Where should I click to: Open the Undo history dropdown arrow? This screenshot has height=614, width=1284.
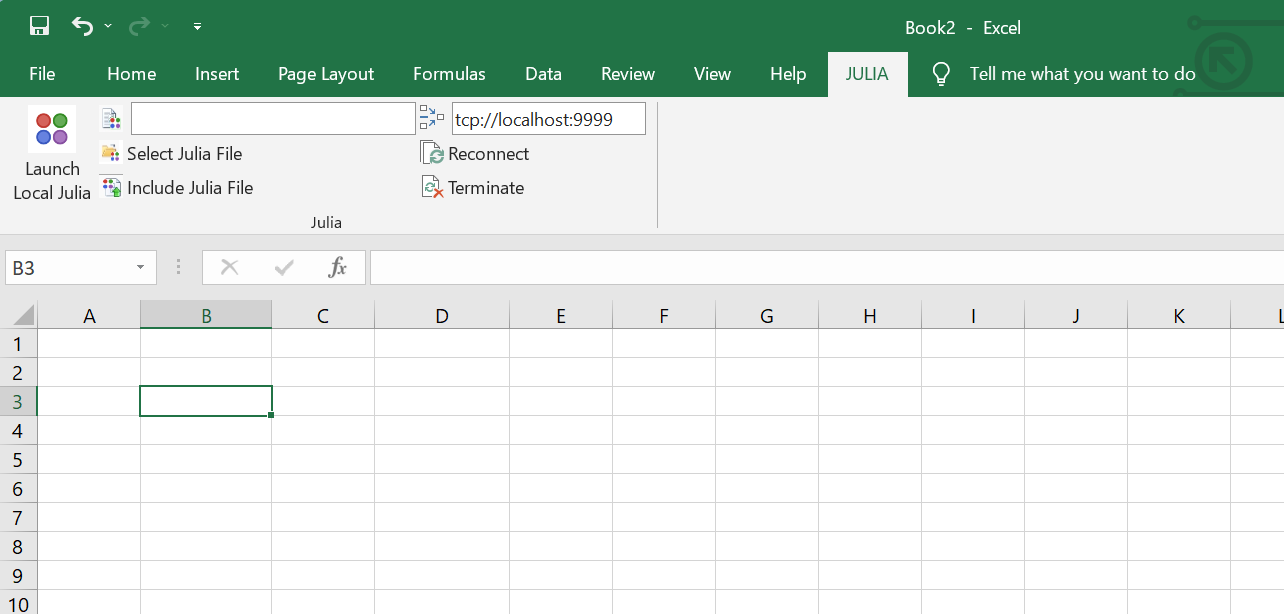pyautogui.click(x=108, y=27)
